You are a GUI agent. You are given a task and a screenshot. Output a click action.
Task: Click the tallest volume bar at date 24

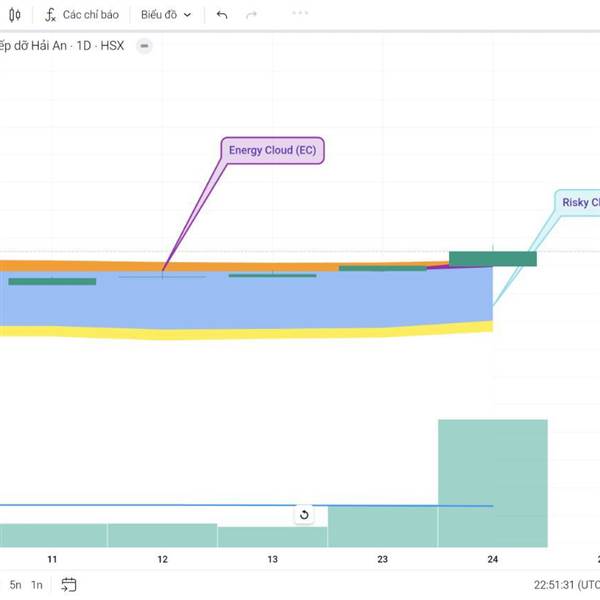tap(493, 482)
